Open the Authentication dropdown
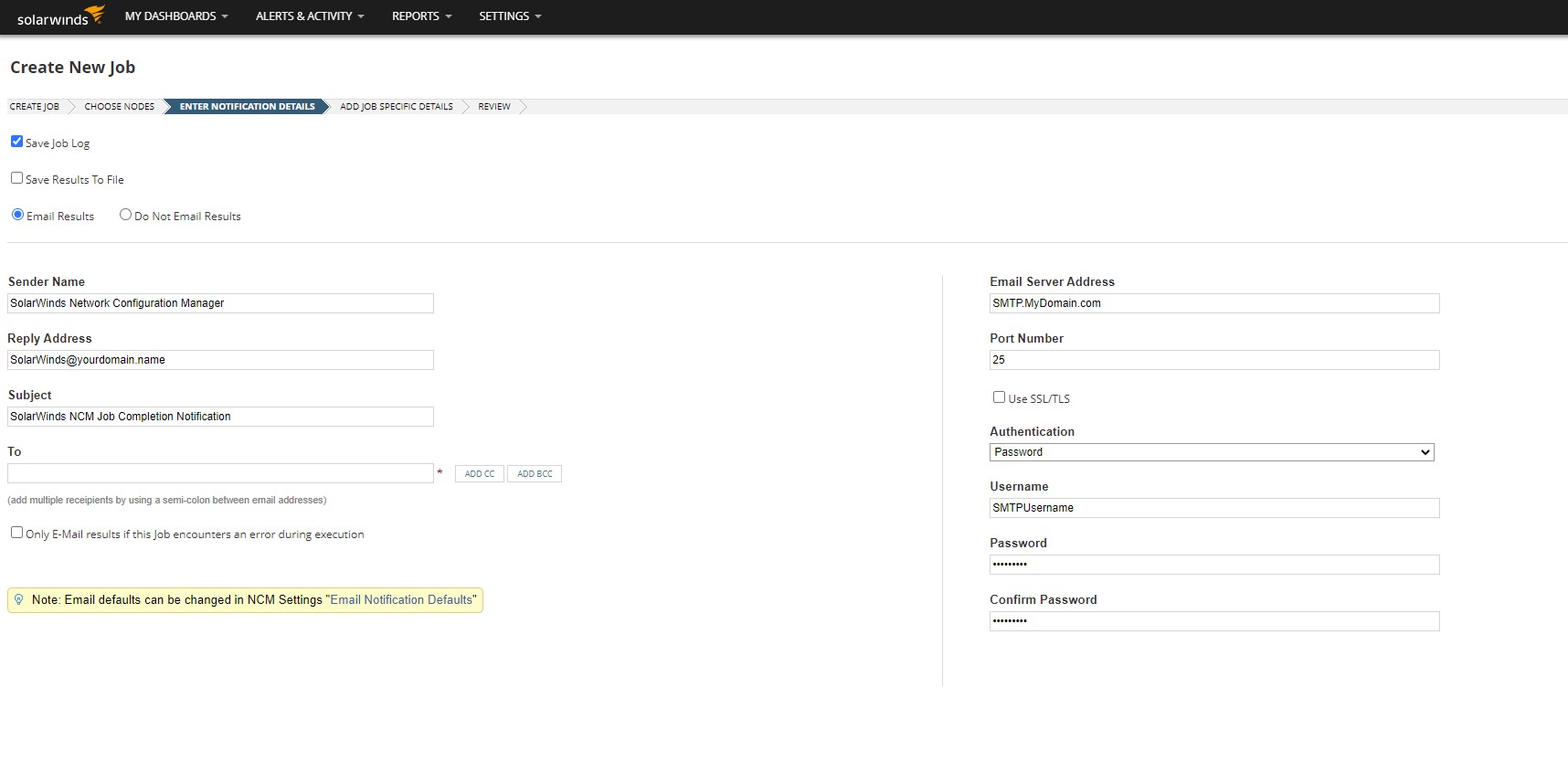1568x772 pixels. 1212,452
